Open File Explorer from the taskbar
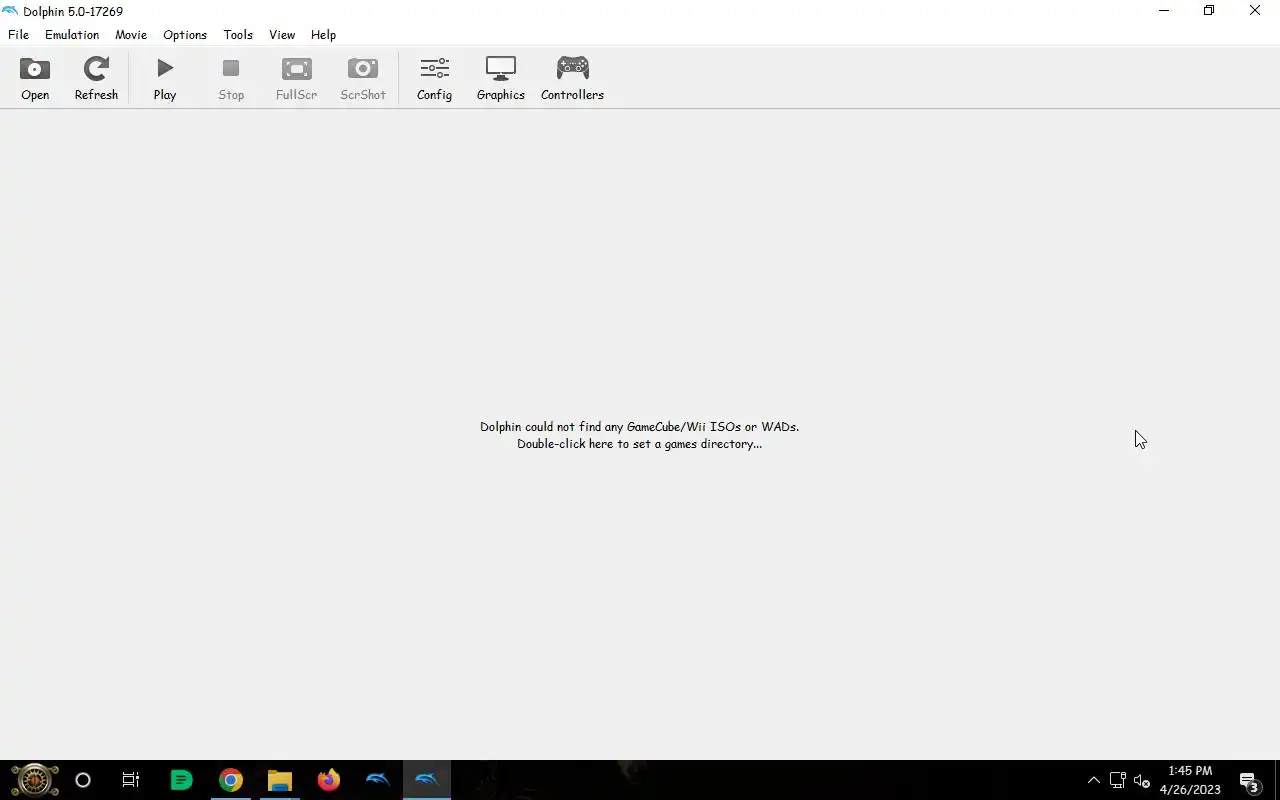This screenshot has width=1280, height=800. pyautogui.click(x=279, y=780)
